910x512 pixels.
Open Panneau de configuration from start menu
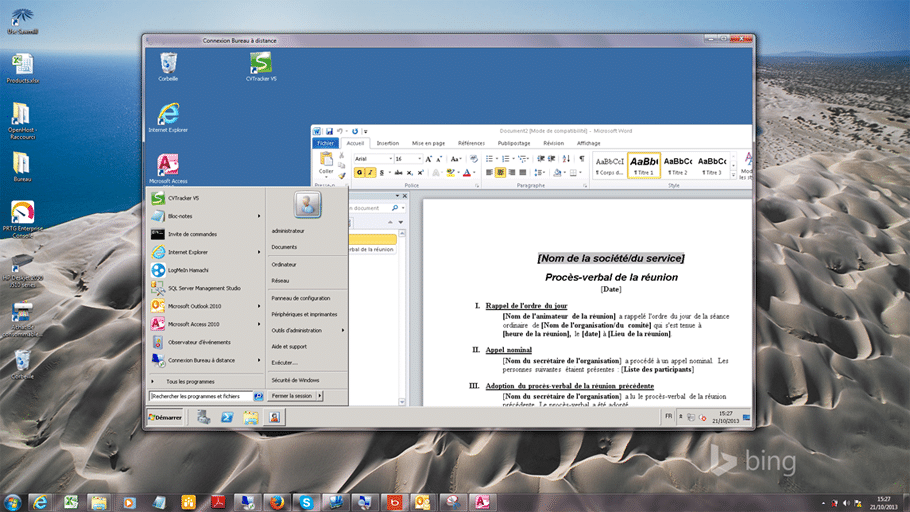[301, 298]
